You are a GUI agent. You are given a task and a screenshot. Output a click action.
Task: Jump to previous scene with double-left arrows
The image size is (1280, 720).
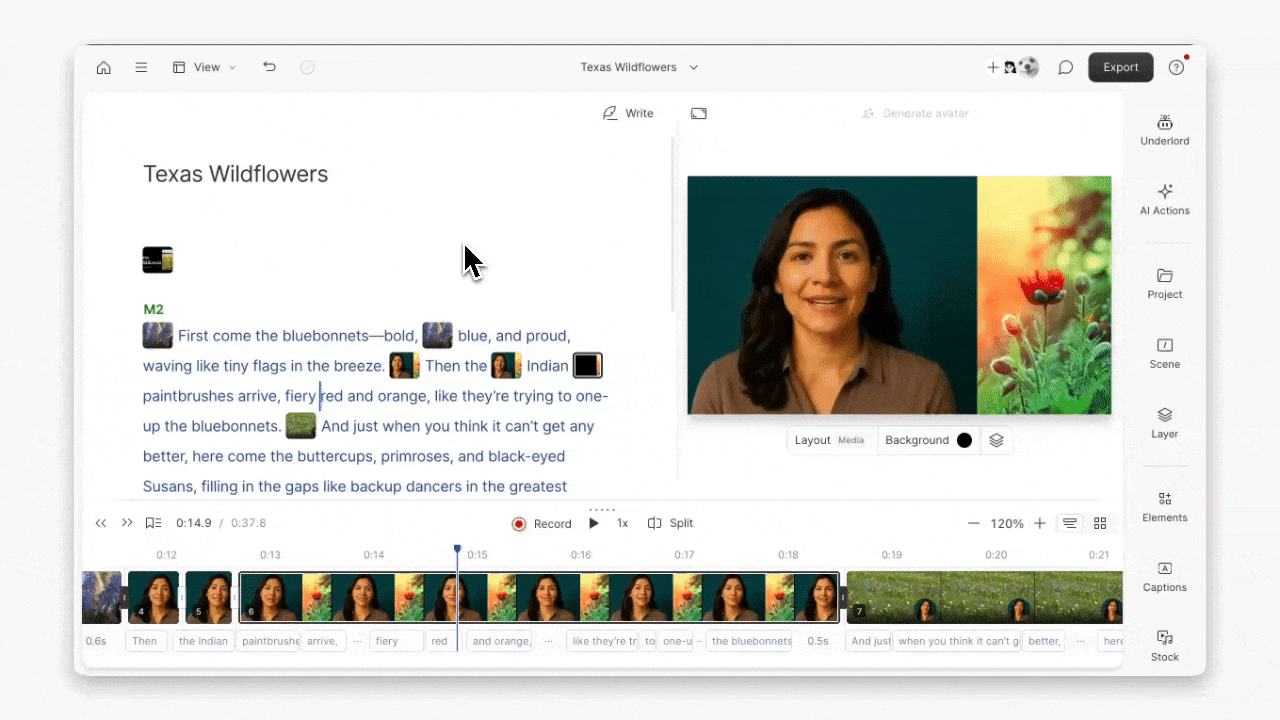(101, 523)
